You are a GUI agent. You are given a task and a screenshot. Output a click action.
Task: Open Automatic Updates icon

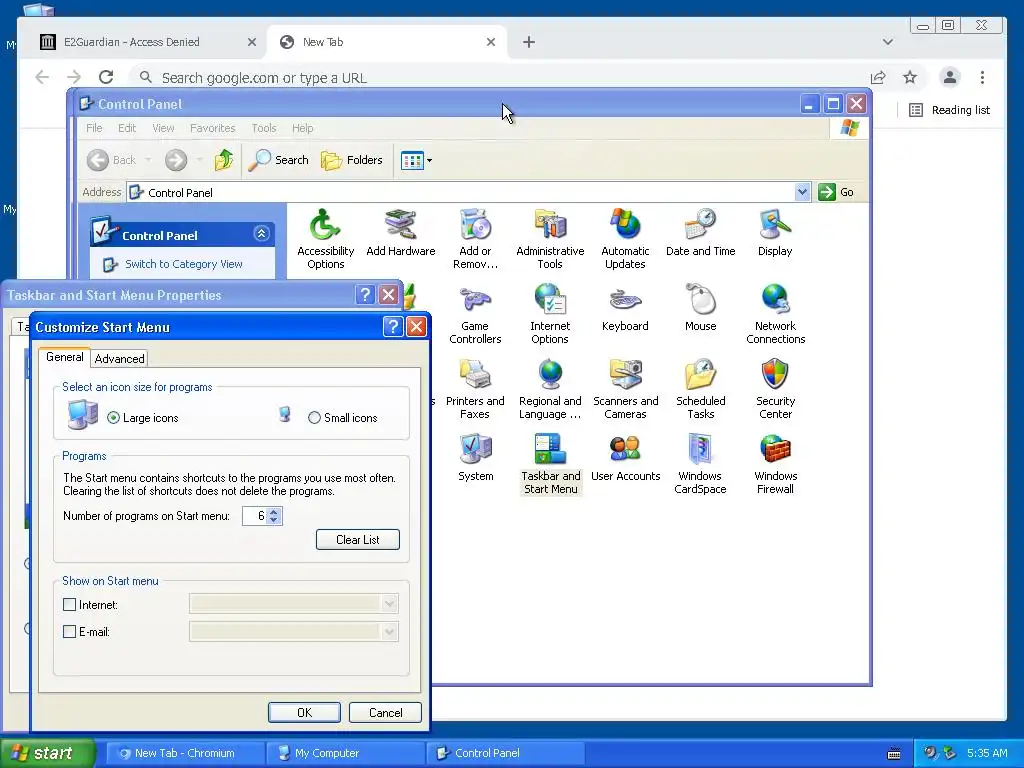coord(625,239)
